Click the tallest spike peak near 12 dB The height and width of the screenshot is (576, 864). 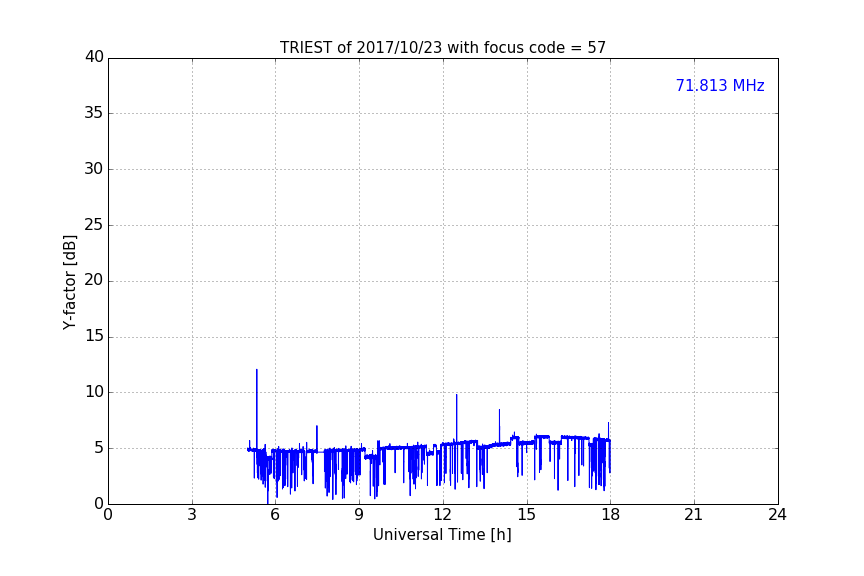257,370
